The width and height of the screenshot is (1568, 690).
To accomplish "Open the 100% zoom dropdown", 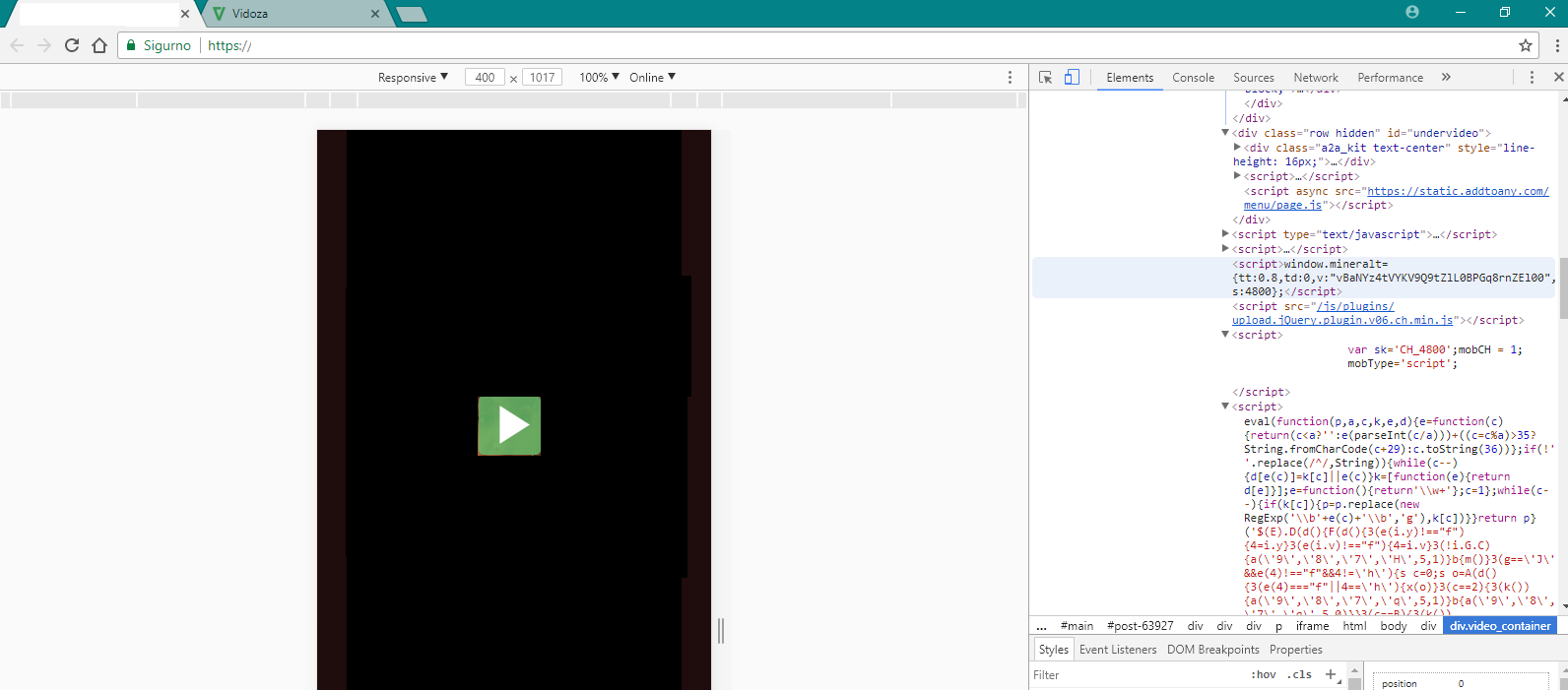I will tap(599, 77).
